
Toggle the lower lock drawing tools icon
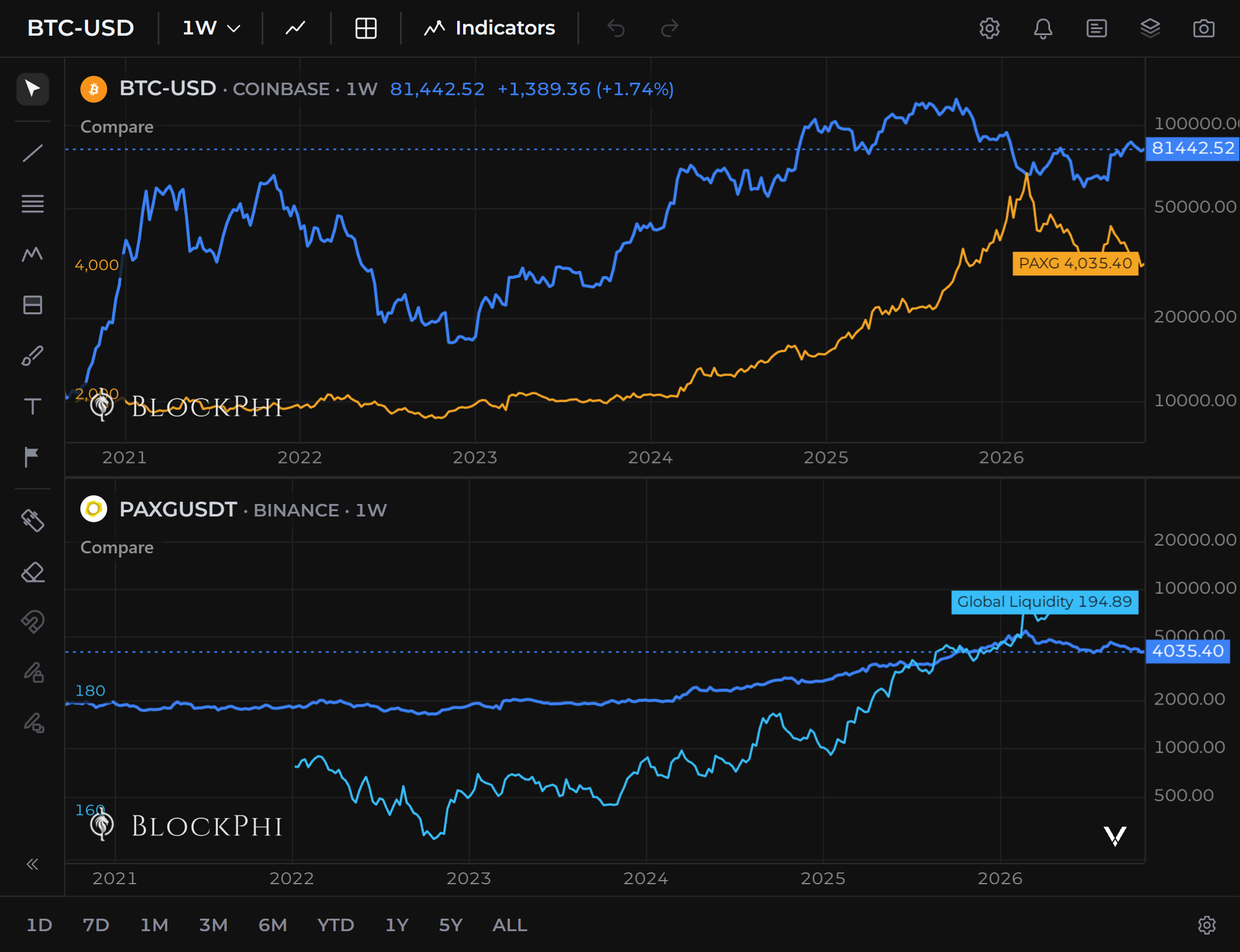(x=34, y=723)
